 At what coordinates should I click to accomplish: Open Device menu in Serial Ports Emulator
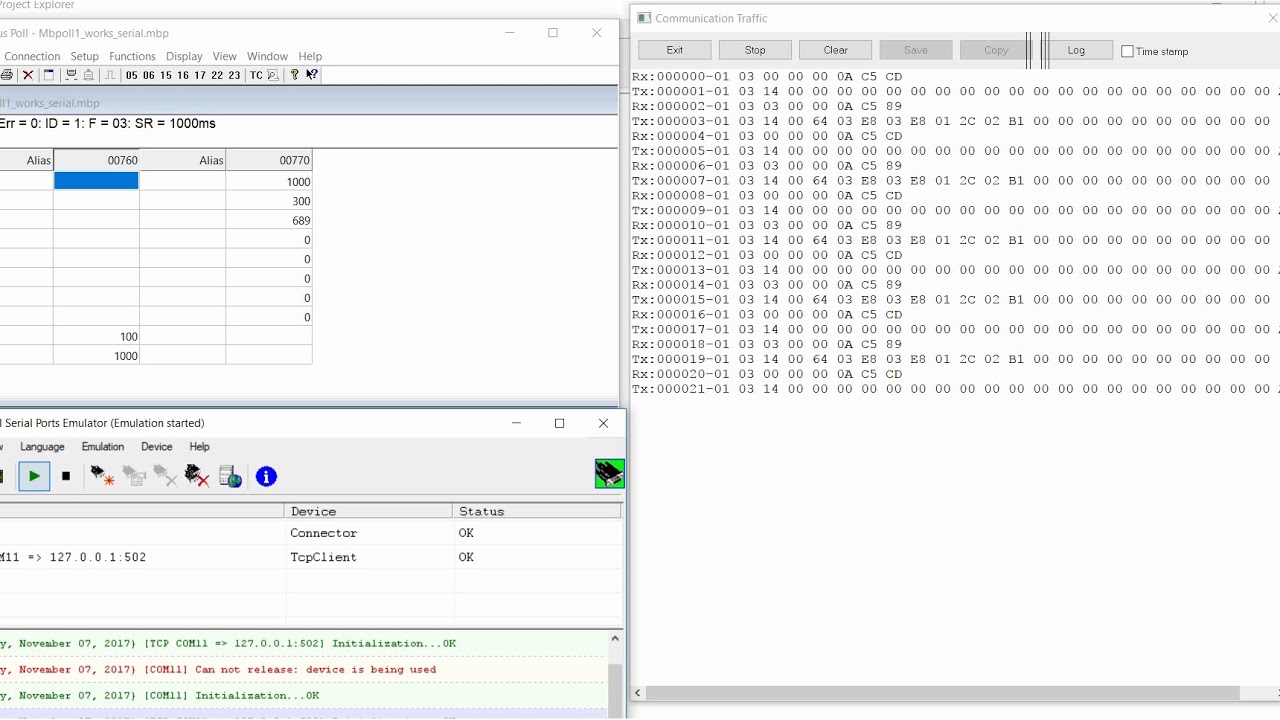156,447
